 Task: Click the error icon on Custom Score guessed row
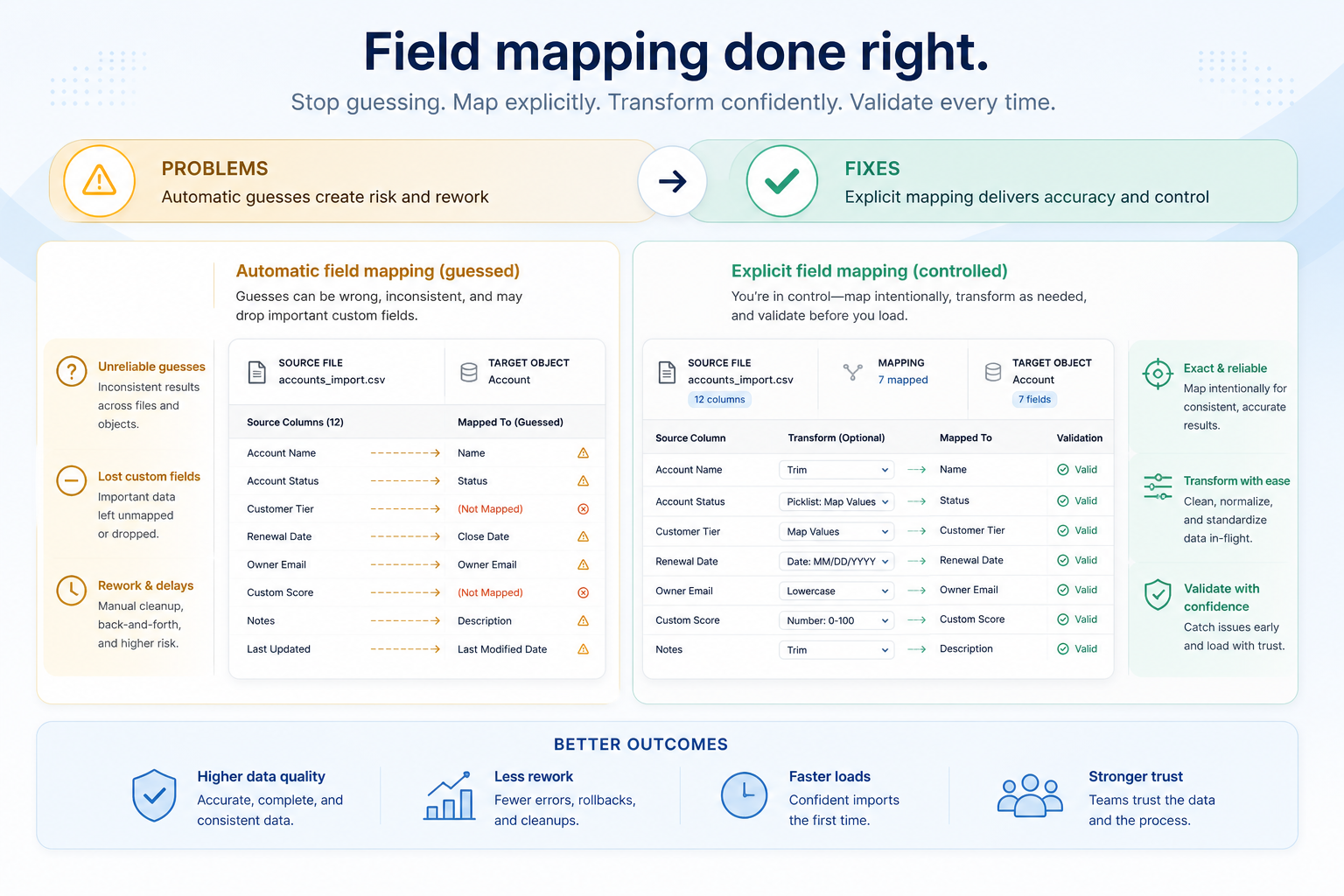[x=584, y=593]
